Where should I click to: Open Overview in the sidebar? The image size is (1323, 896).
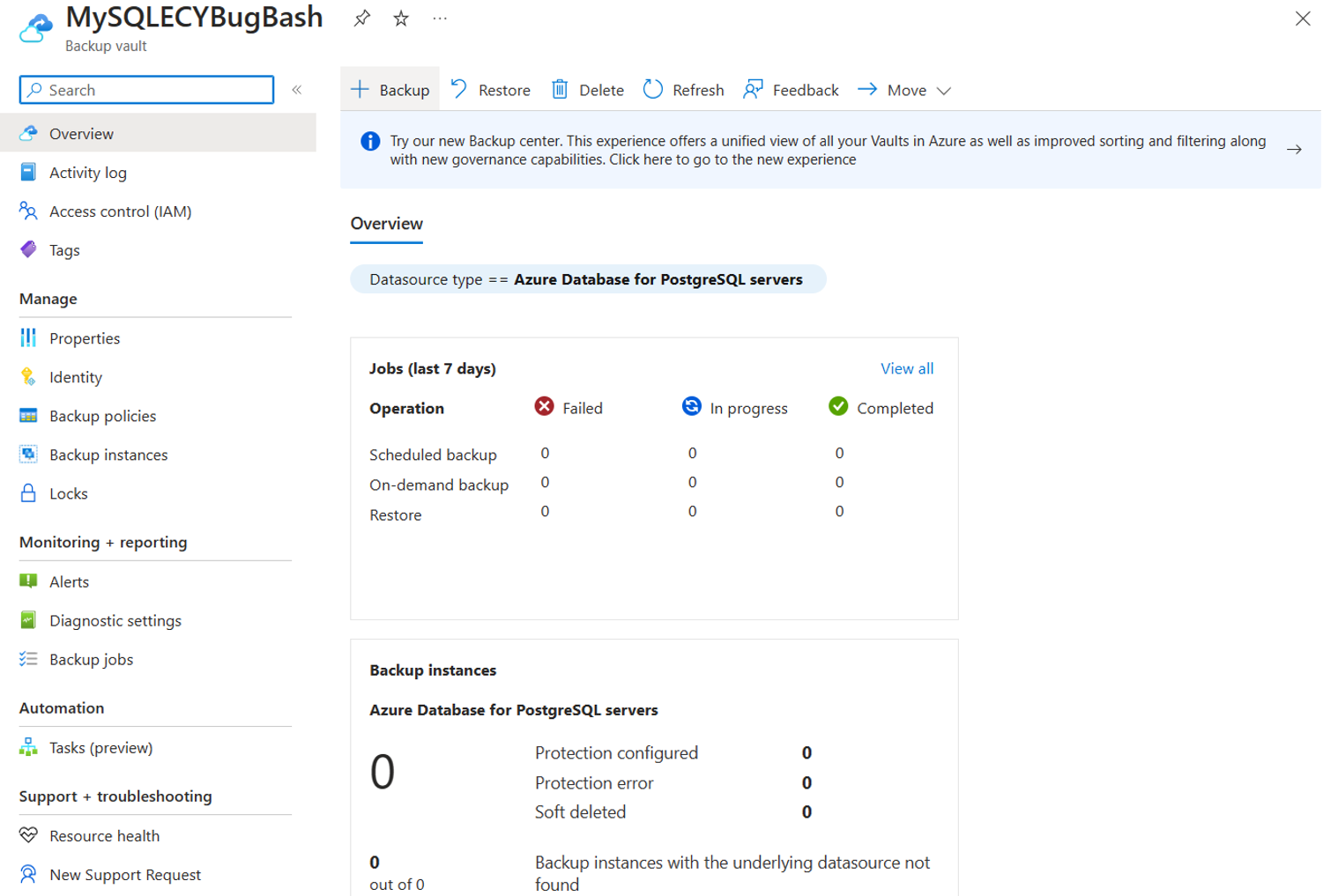[x=158, y=134]
